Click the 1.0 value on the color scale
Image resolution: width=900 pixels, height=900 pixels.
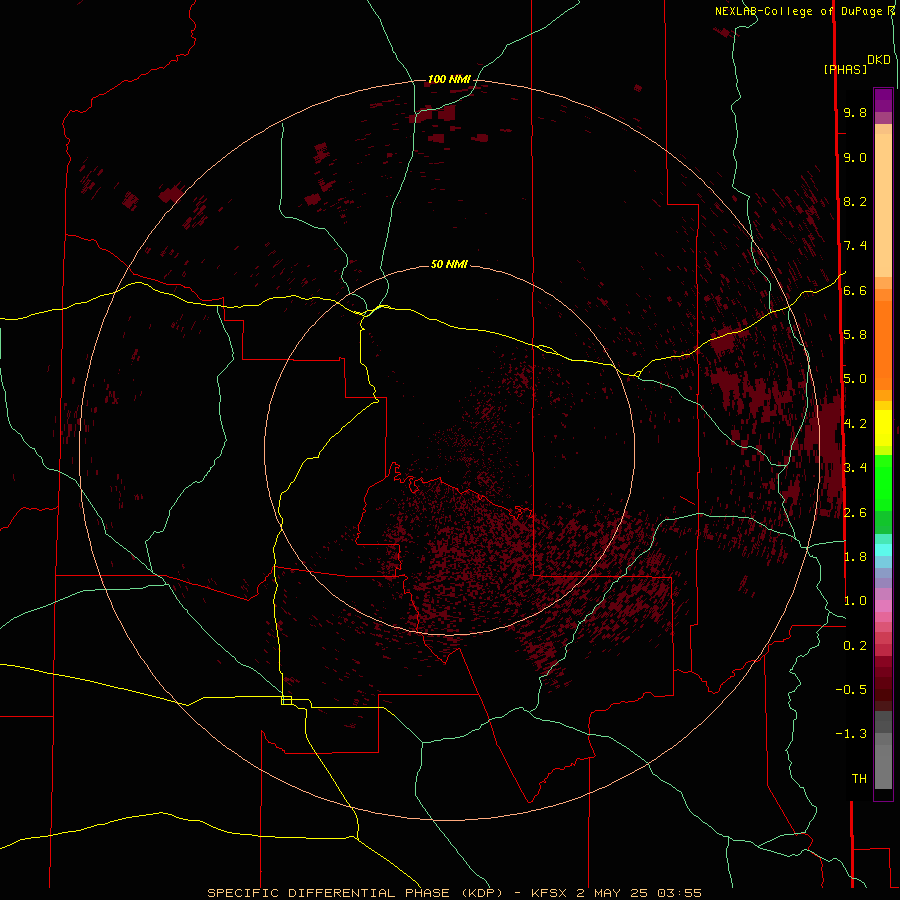(x=855, y=601)
